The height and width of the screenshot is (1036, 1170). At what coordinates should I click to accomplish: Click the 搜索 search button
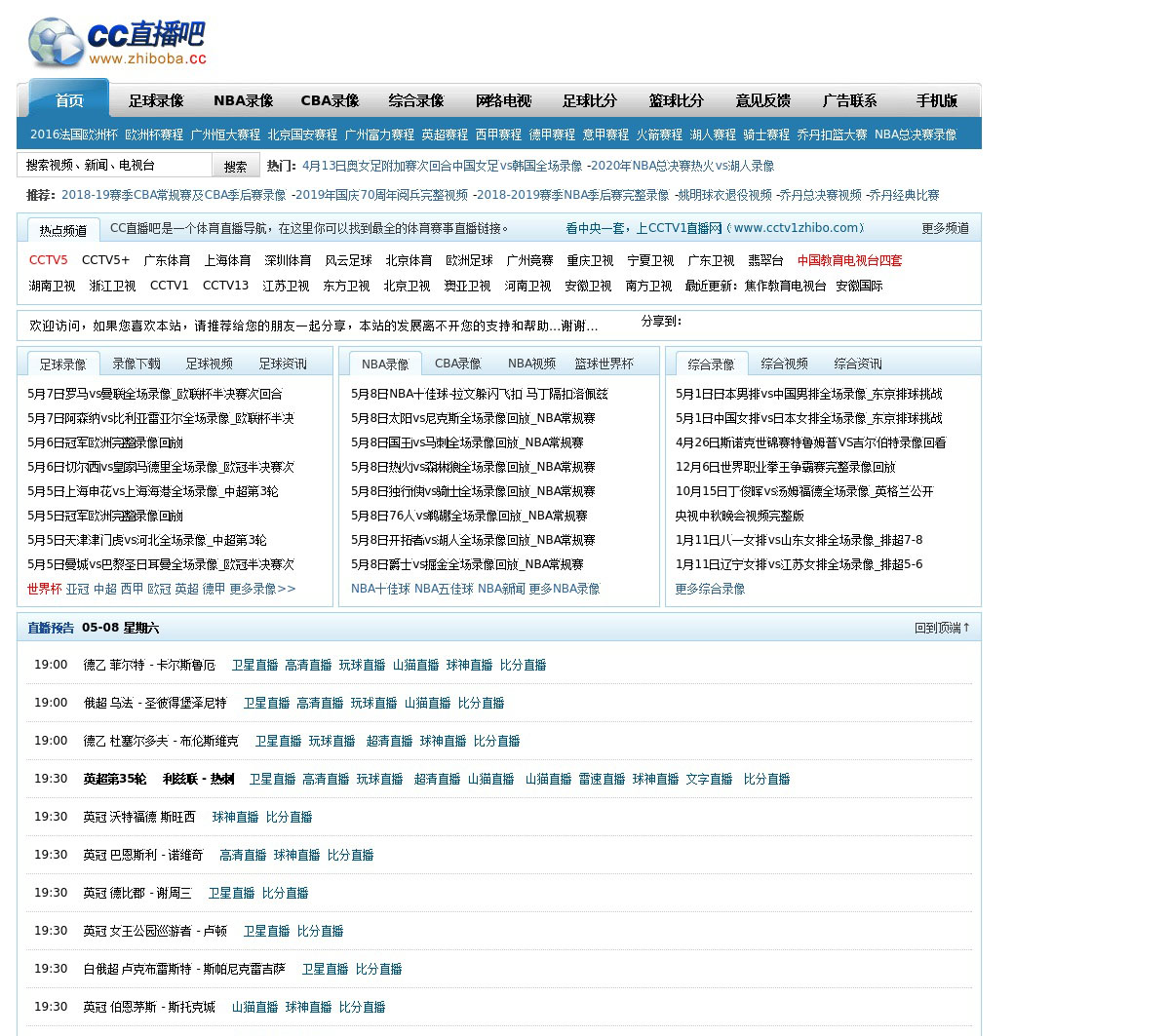[236, 166]
